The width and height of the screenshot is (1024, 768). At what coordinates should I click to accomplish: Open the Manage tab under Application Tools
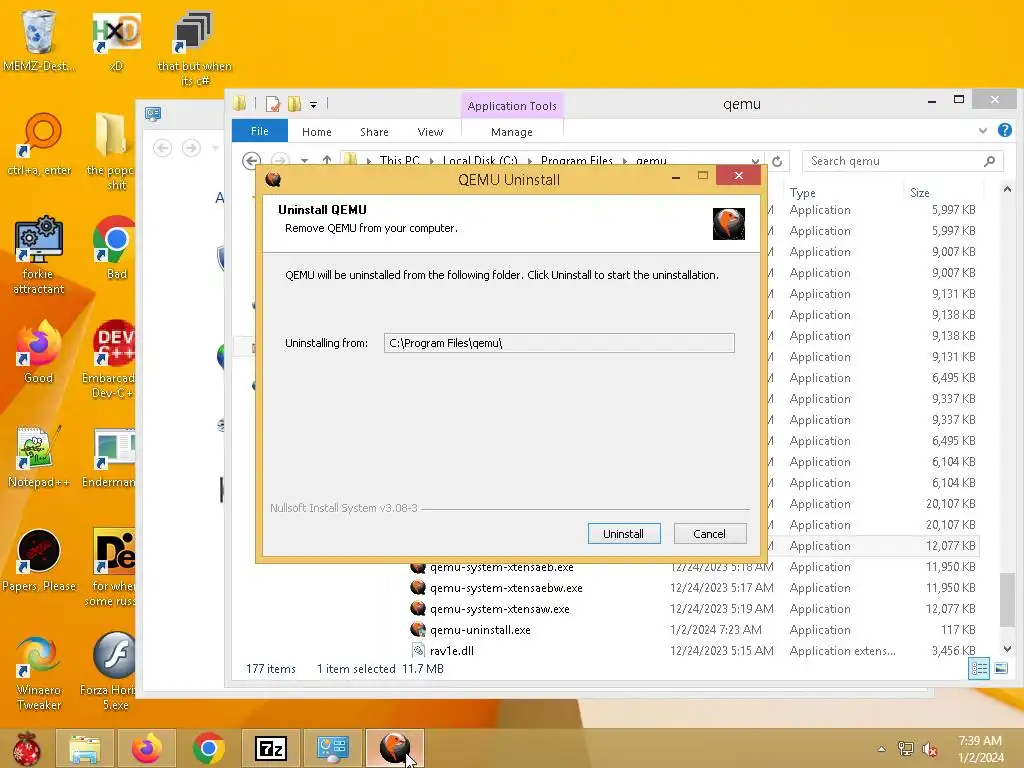(512, 132)
